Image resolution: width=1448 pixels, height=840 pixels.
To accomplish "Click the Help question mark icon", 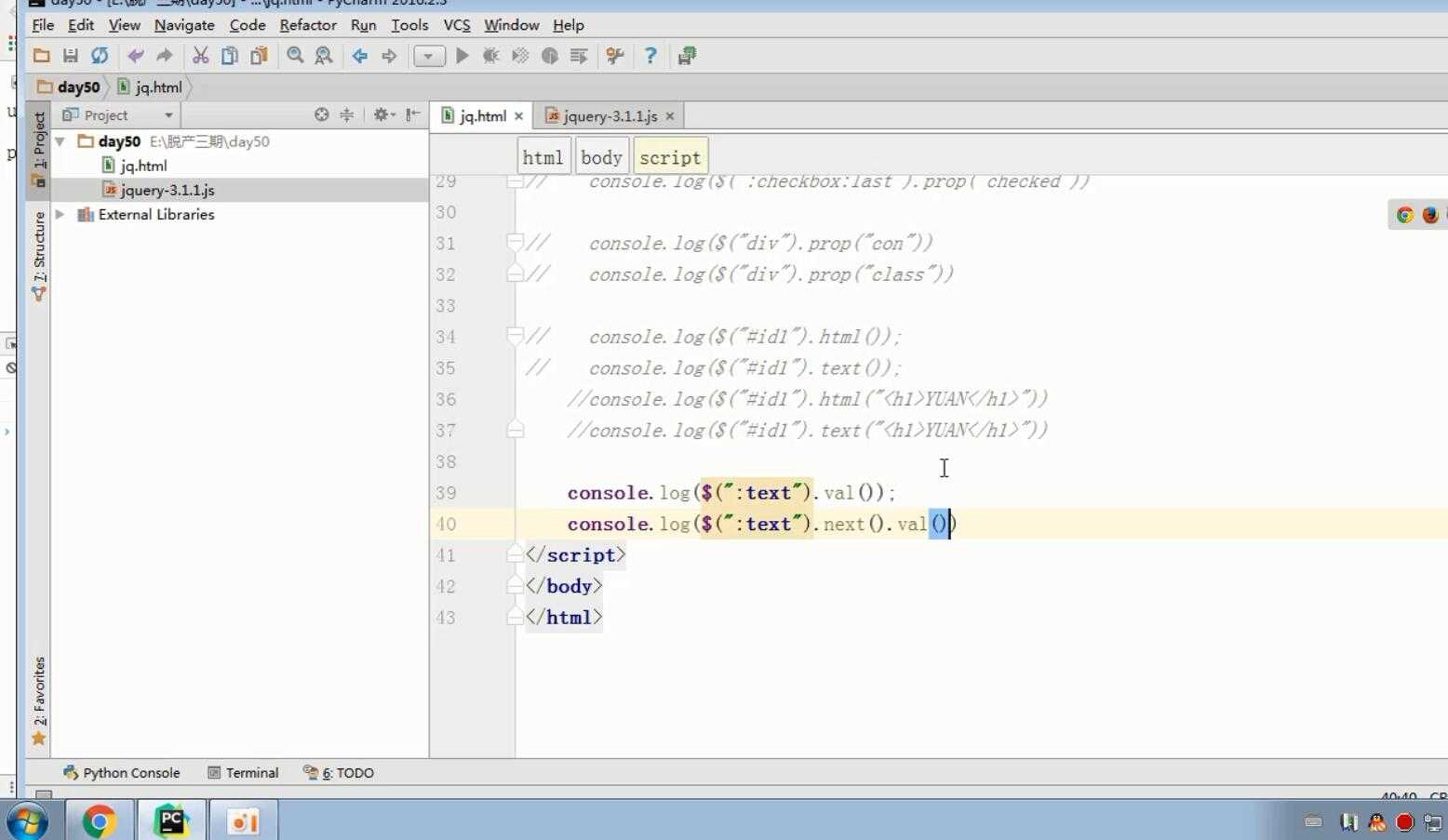I will [650, 56].
